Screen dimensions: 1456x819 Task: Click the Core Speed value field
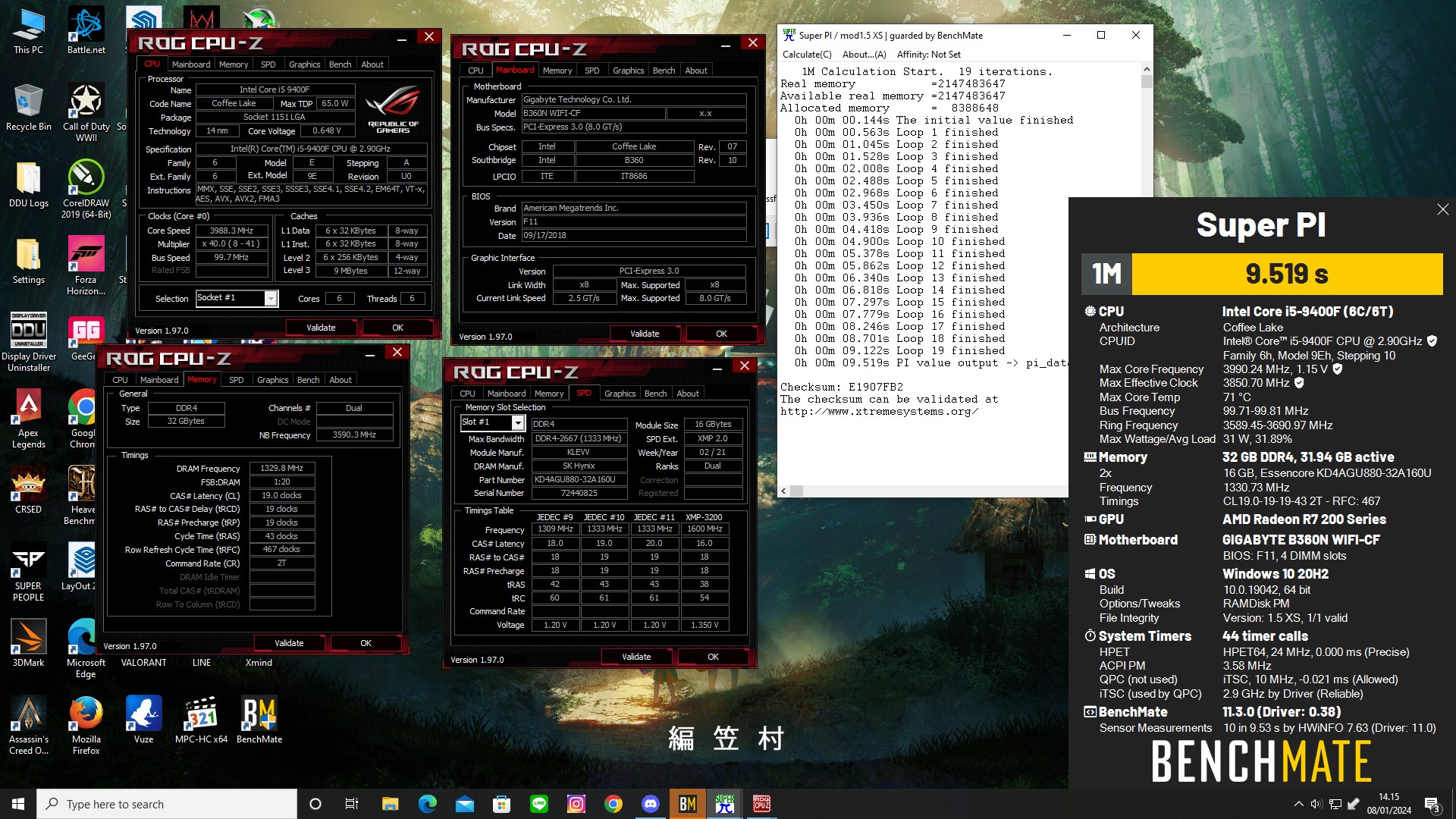click(231, 231)
